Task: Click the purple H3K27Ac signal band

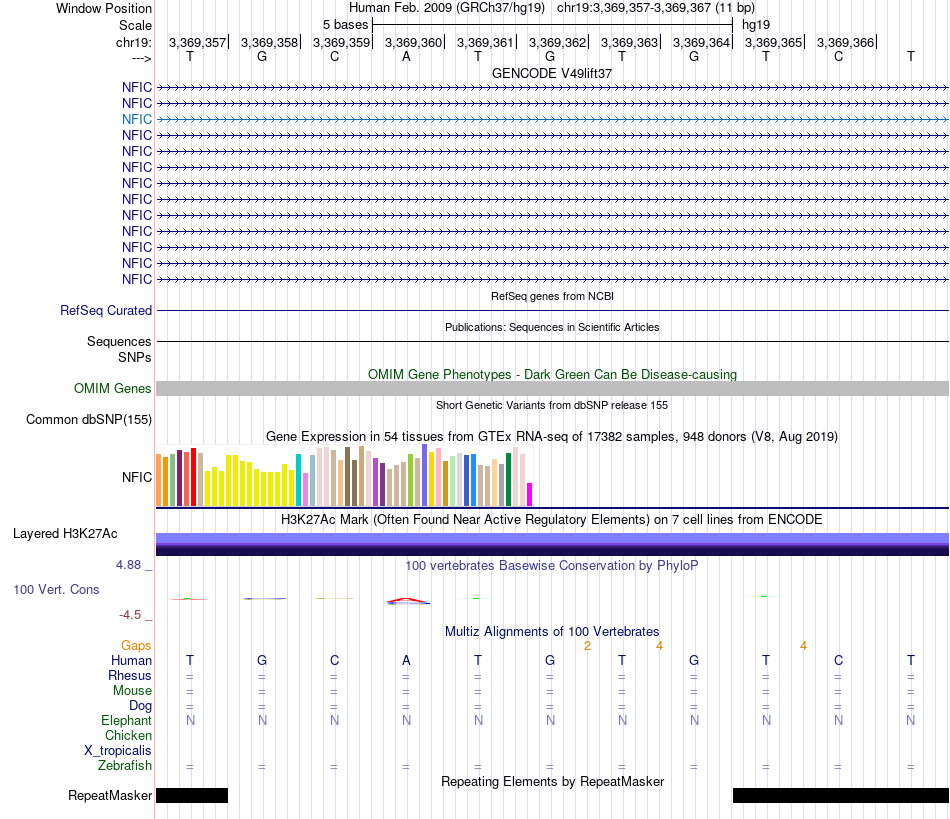Action: pyautogui.click(x=552, y=544)
